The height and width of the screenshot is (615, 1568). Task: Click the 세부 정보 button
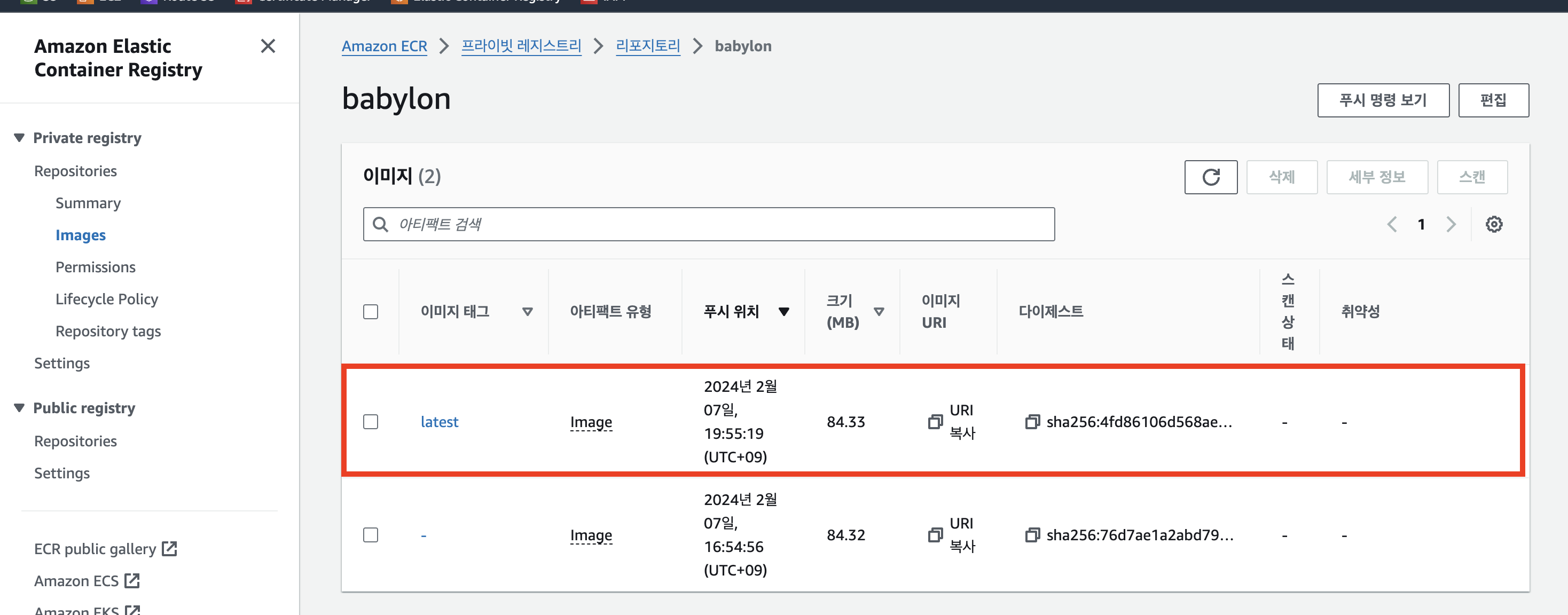1377,177
